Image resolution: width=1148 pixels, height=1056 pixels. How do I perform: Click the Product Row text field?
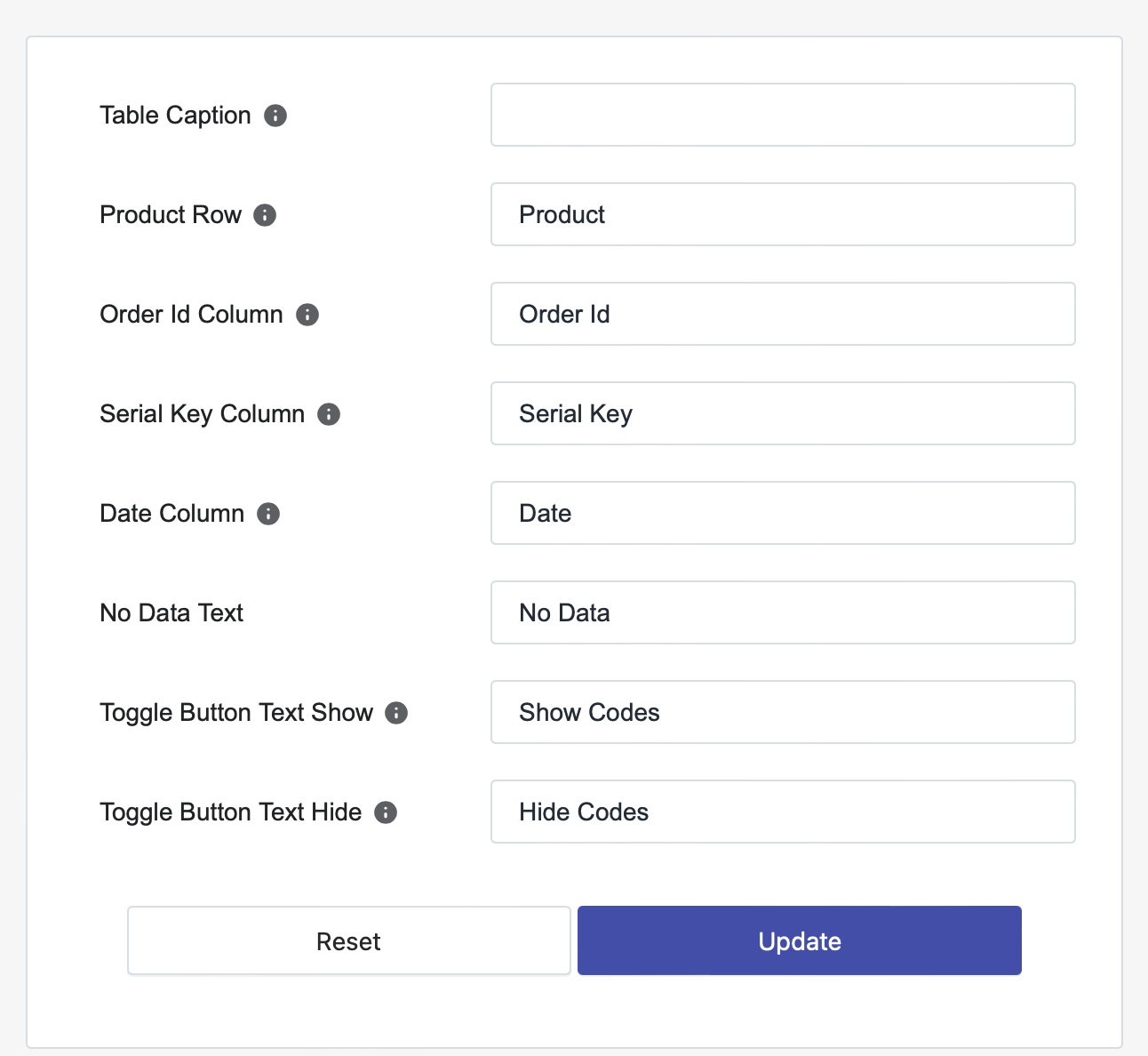click(x=783, y=214)
